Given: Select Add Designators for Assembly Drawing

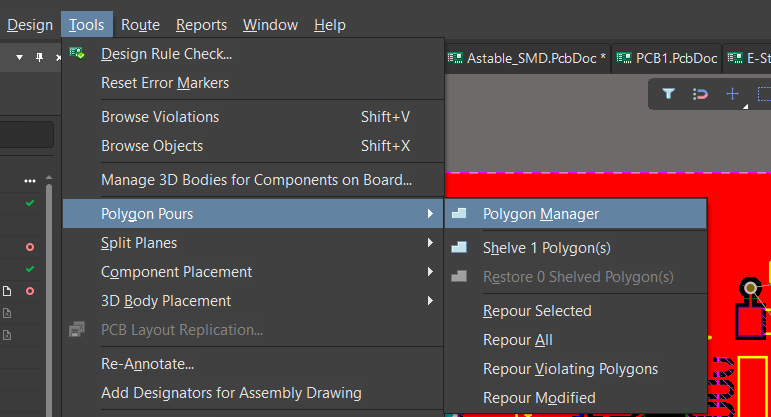Looking at the screenshot, I should [253, 392].
